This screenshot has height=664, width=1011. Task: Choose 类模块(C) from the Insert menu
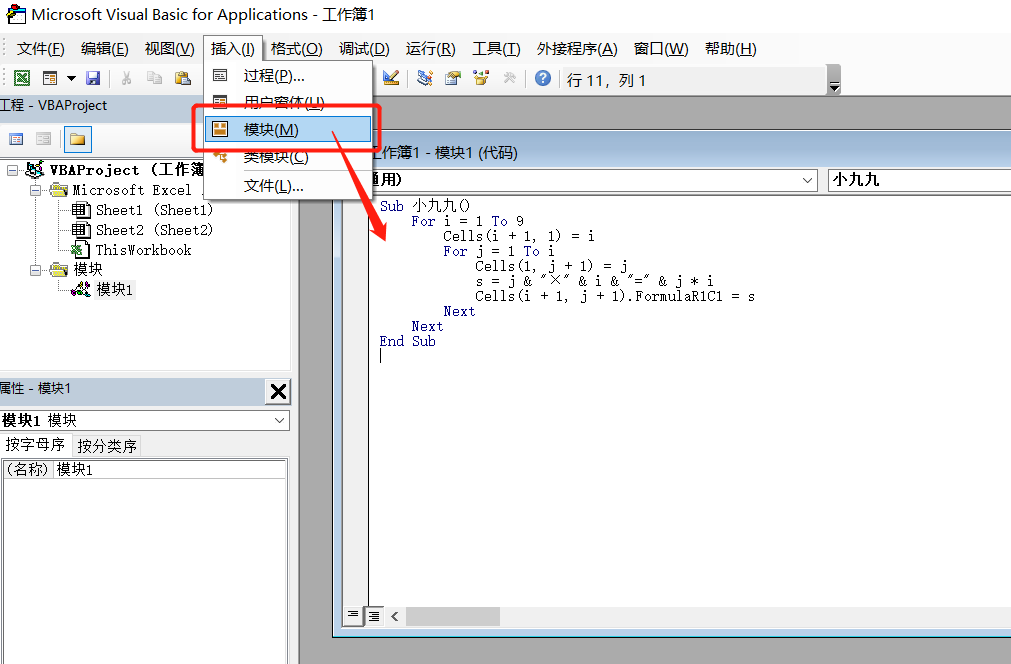[288, 157]
